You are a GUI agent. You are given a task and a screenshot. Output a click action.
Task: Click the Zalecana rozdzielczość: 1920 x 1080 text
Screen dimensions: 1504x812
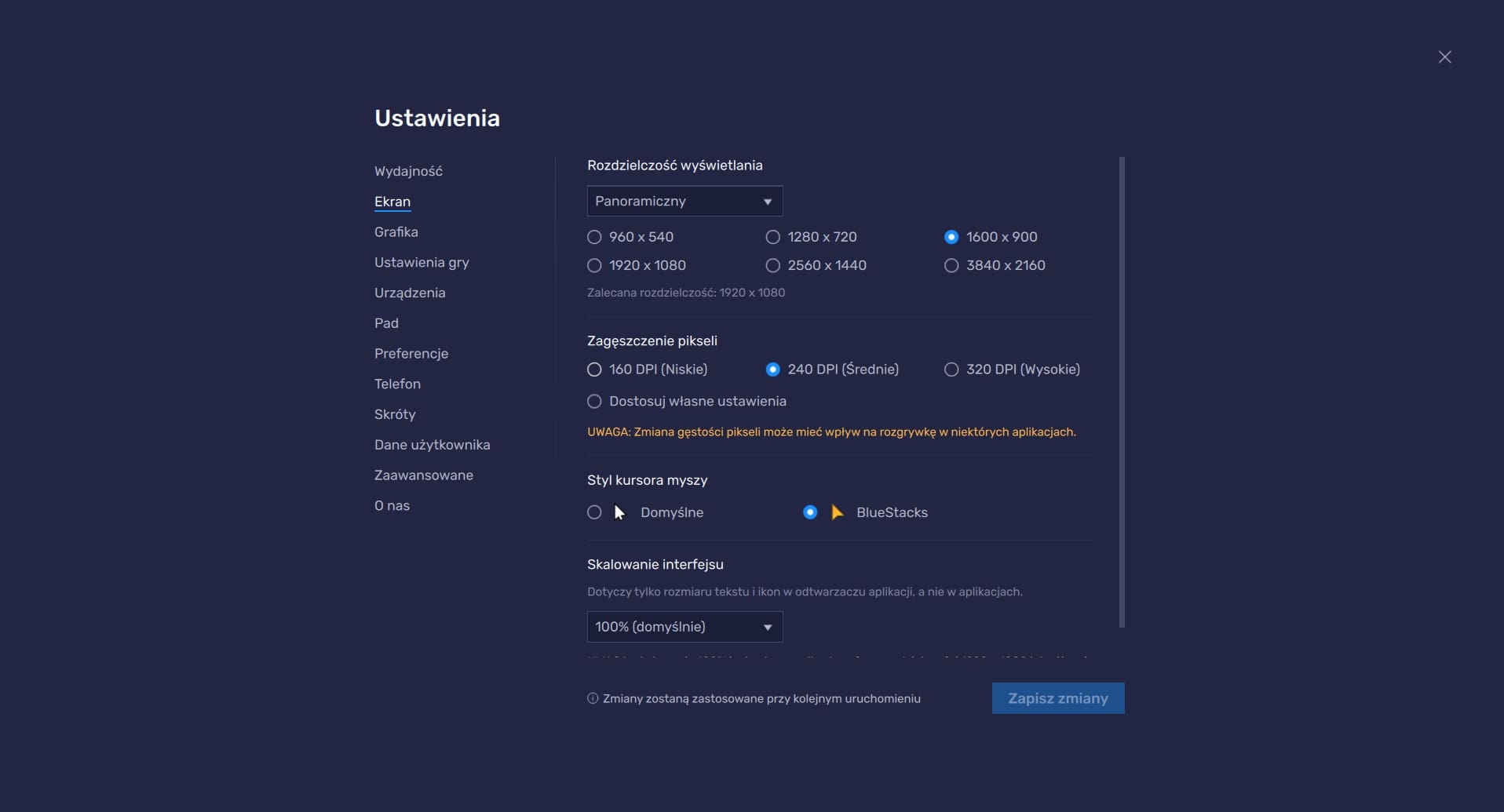[686, 293]
